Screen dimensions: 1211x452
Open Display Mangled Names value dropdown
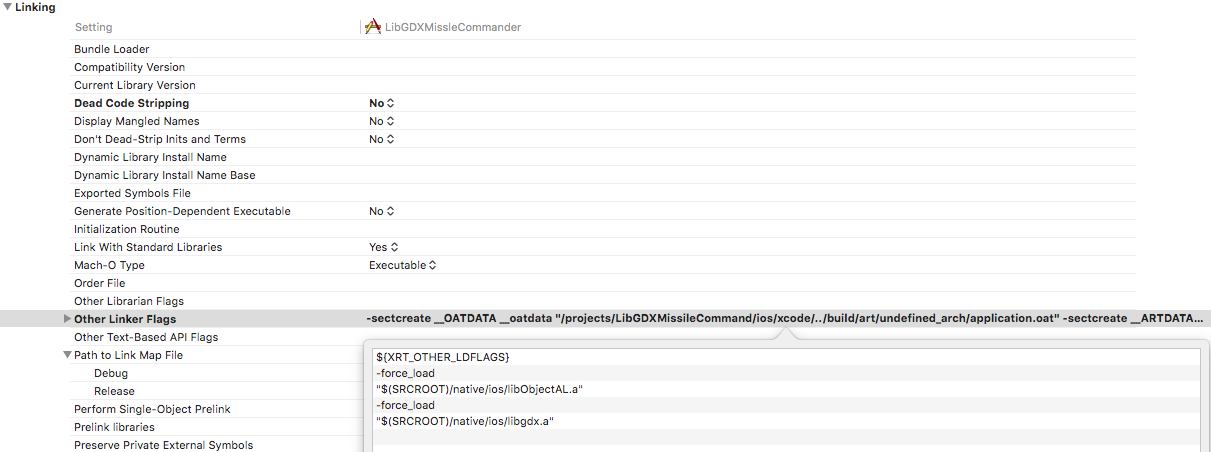[382, 121]
